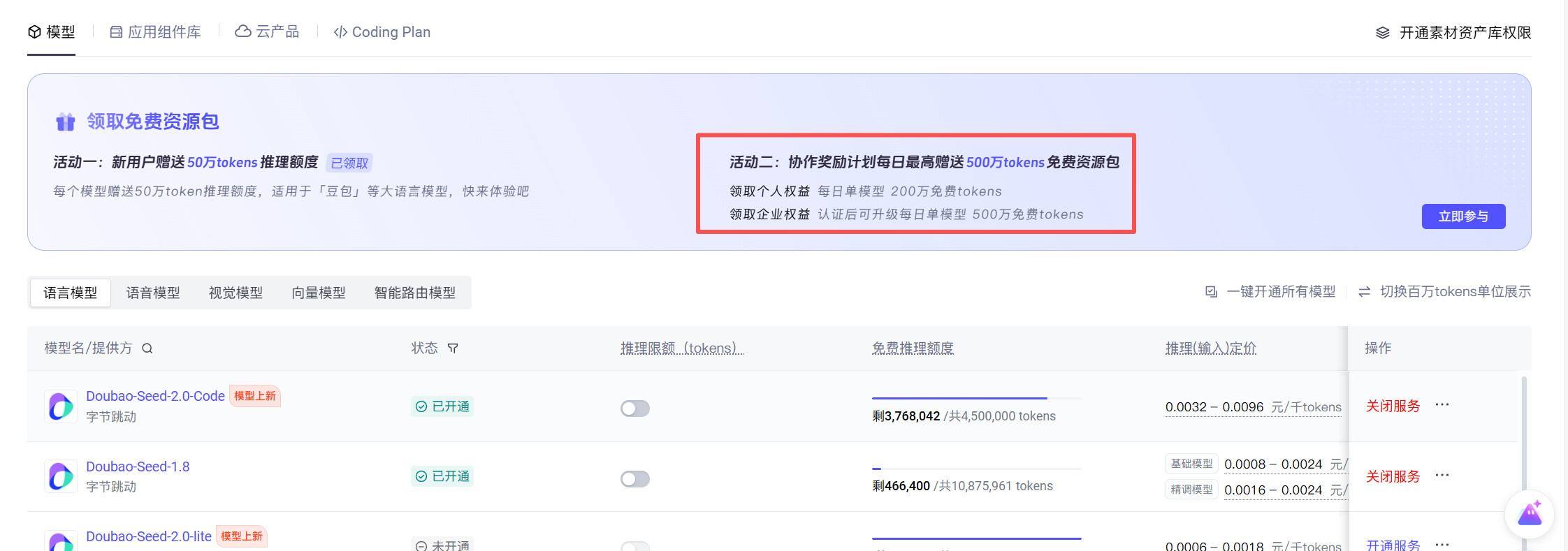Click the Doubao-Seed-1.8 model logo
Image resolution: width=1568 pixels, height=551 pixels.
pos(61,476)
